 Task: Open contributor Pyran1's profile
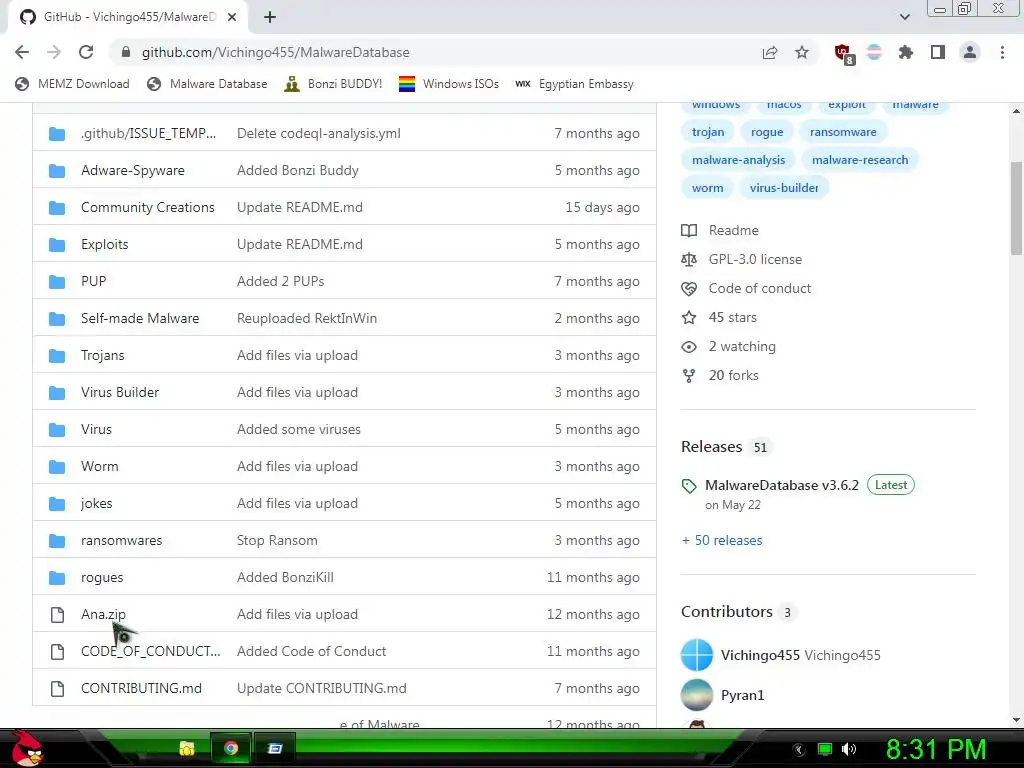coord(743,695)
